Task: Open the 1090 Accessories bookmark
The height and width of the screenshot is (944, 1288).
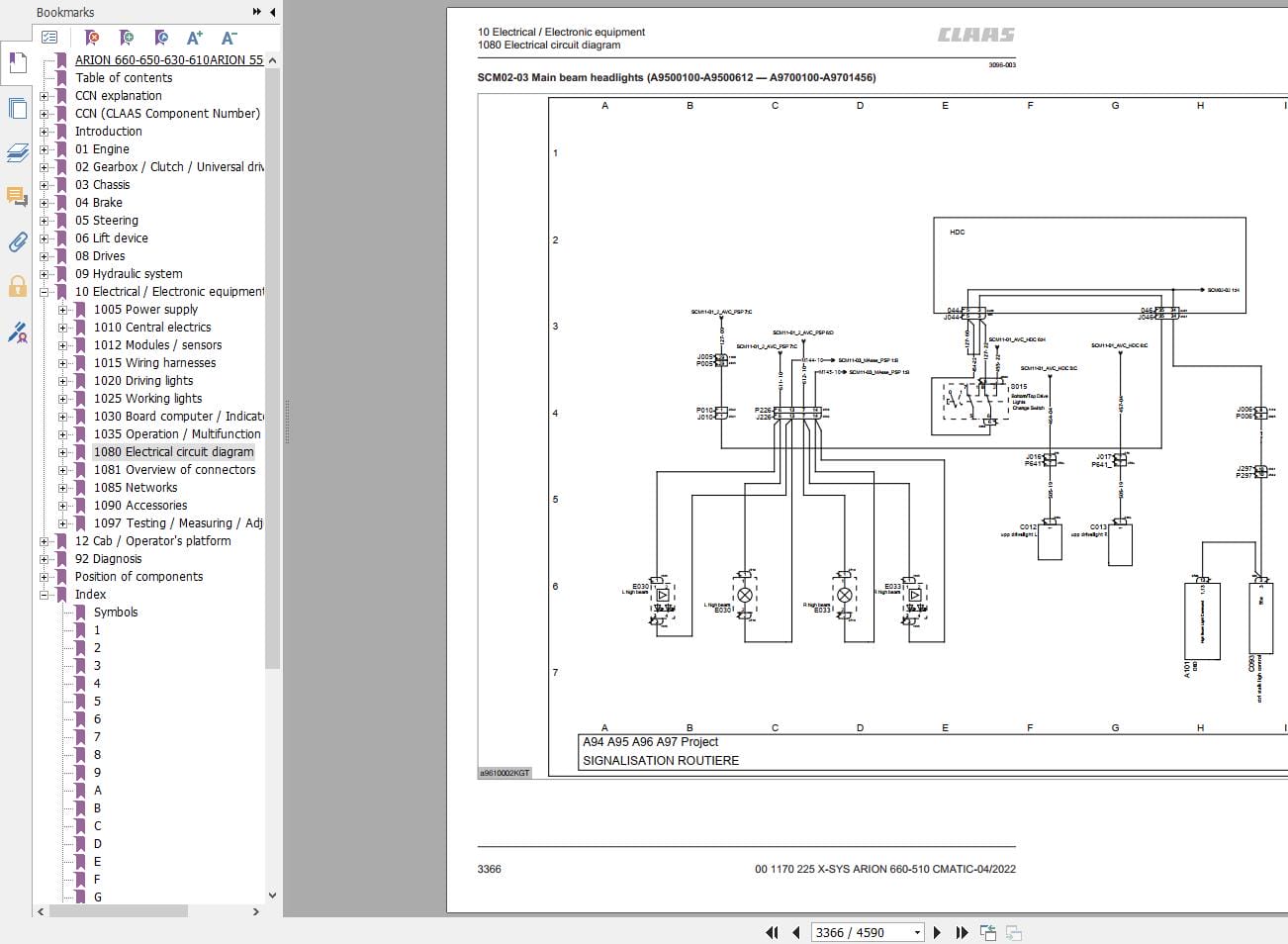Action: coord(140,506)
